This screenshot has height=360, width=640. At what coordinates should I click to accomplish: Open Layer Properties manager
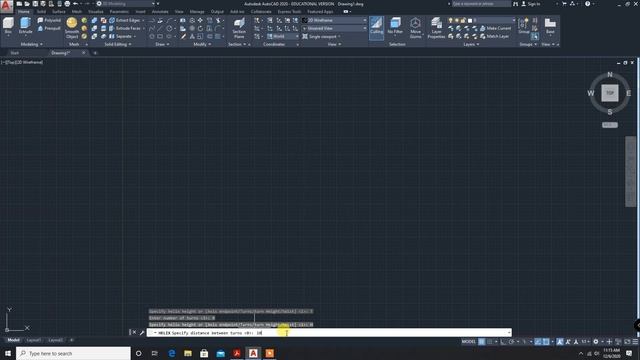tap(436, 28)
